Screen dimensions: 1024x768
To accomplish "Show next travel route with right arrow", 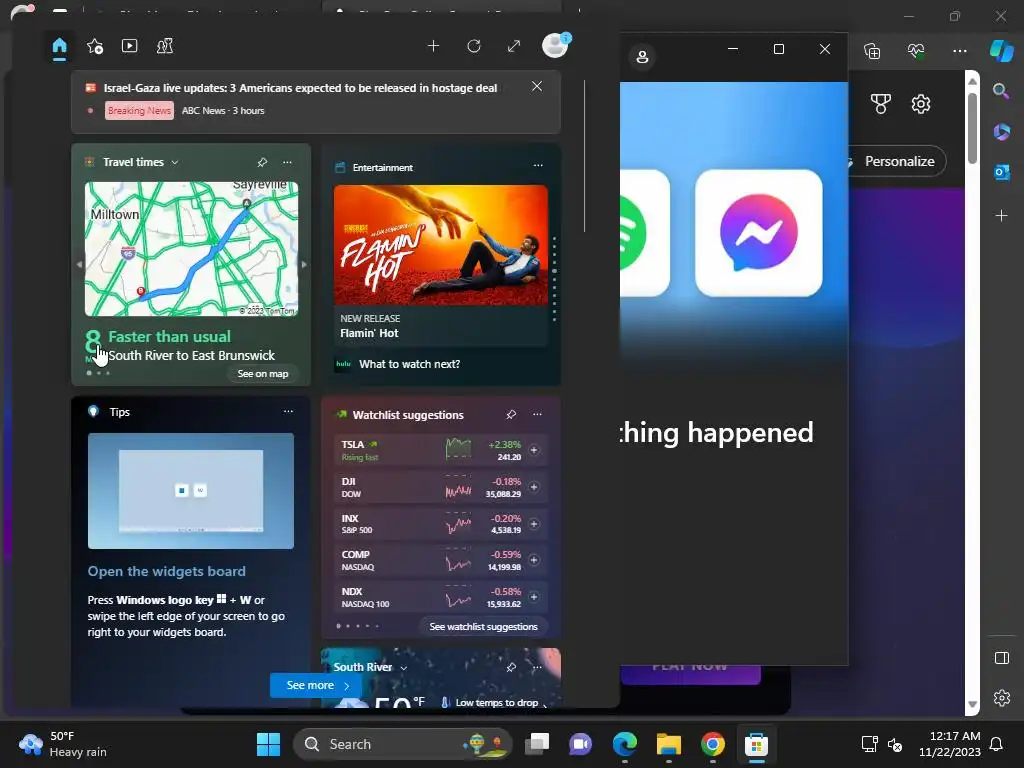I will pyautogui.click(x=304, y=264).
